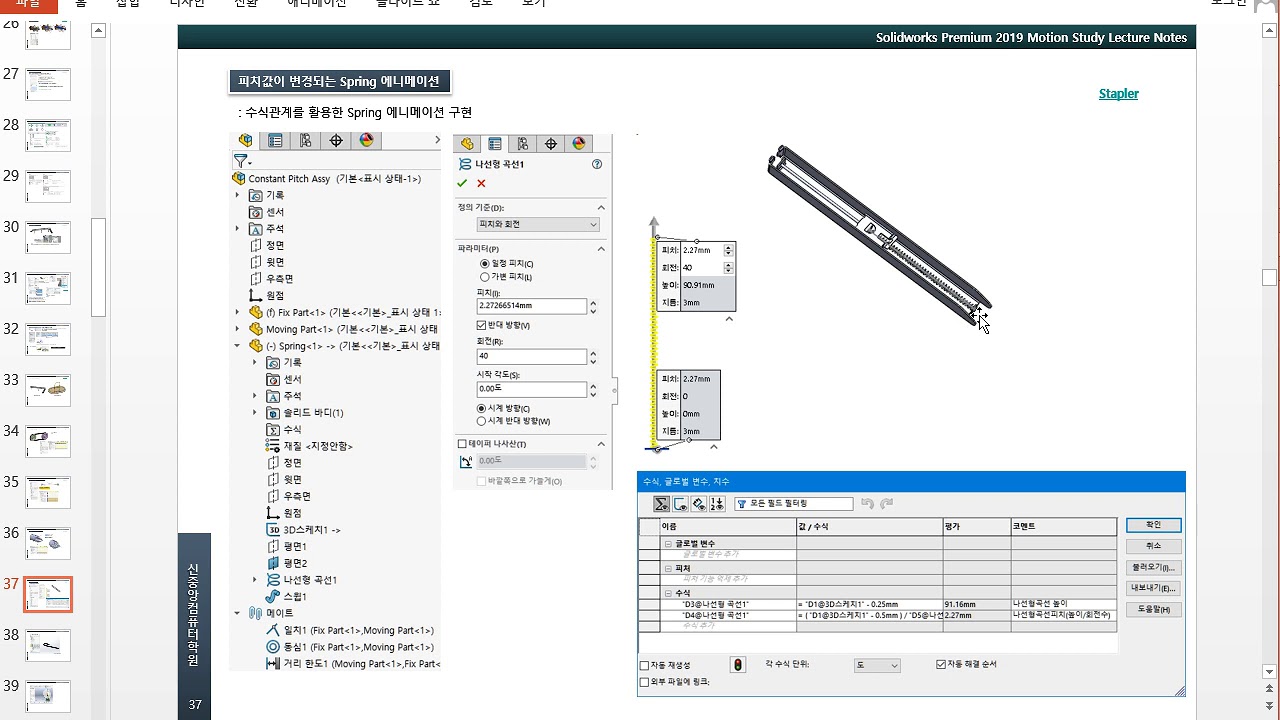Viewport: 1280px width, 720px height.
Task: Select slide 33 thumbnail
Action: point(48,391)
